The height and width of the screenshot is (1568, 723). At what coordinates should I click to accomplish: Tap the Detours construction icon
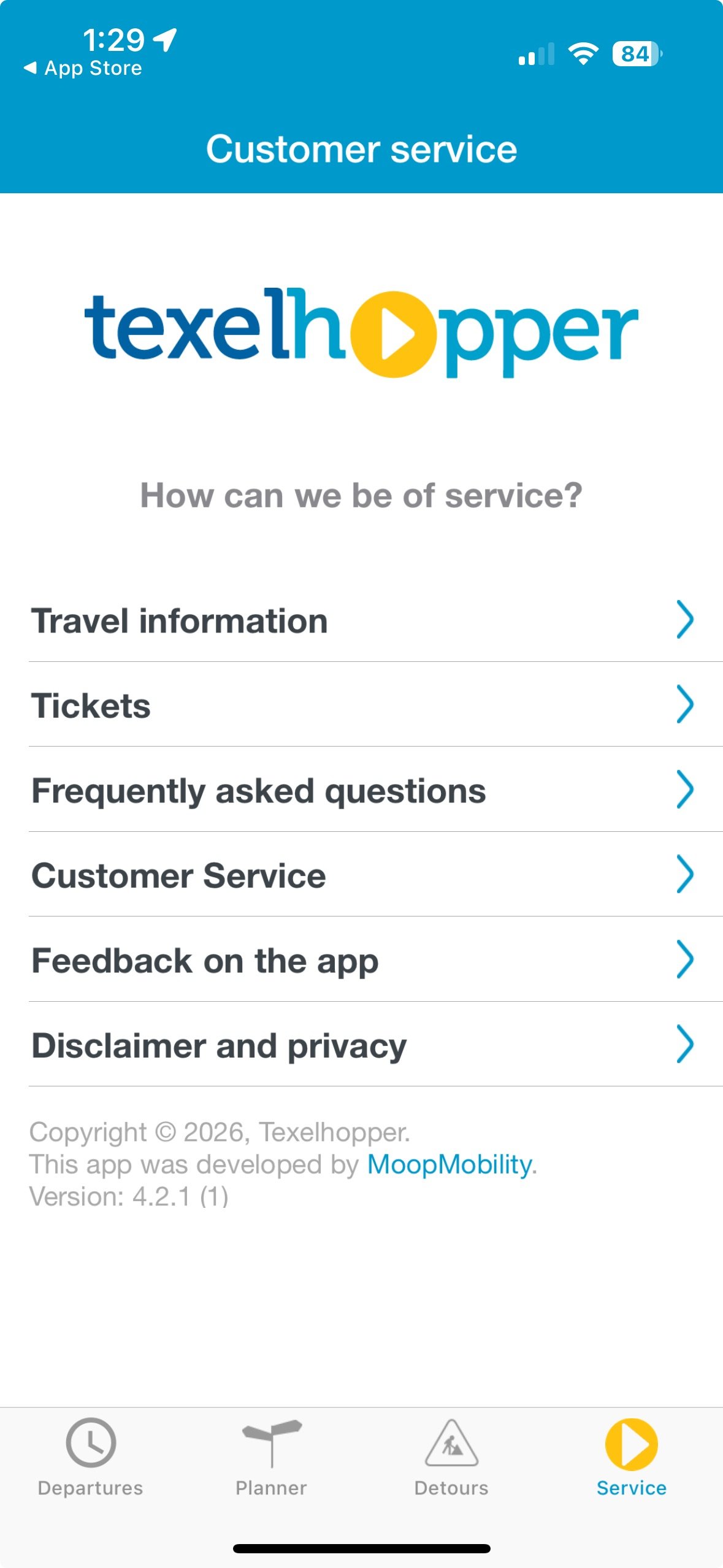pyautogui.click(x=451, y=1443)
